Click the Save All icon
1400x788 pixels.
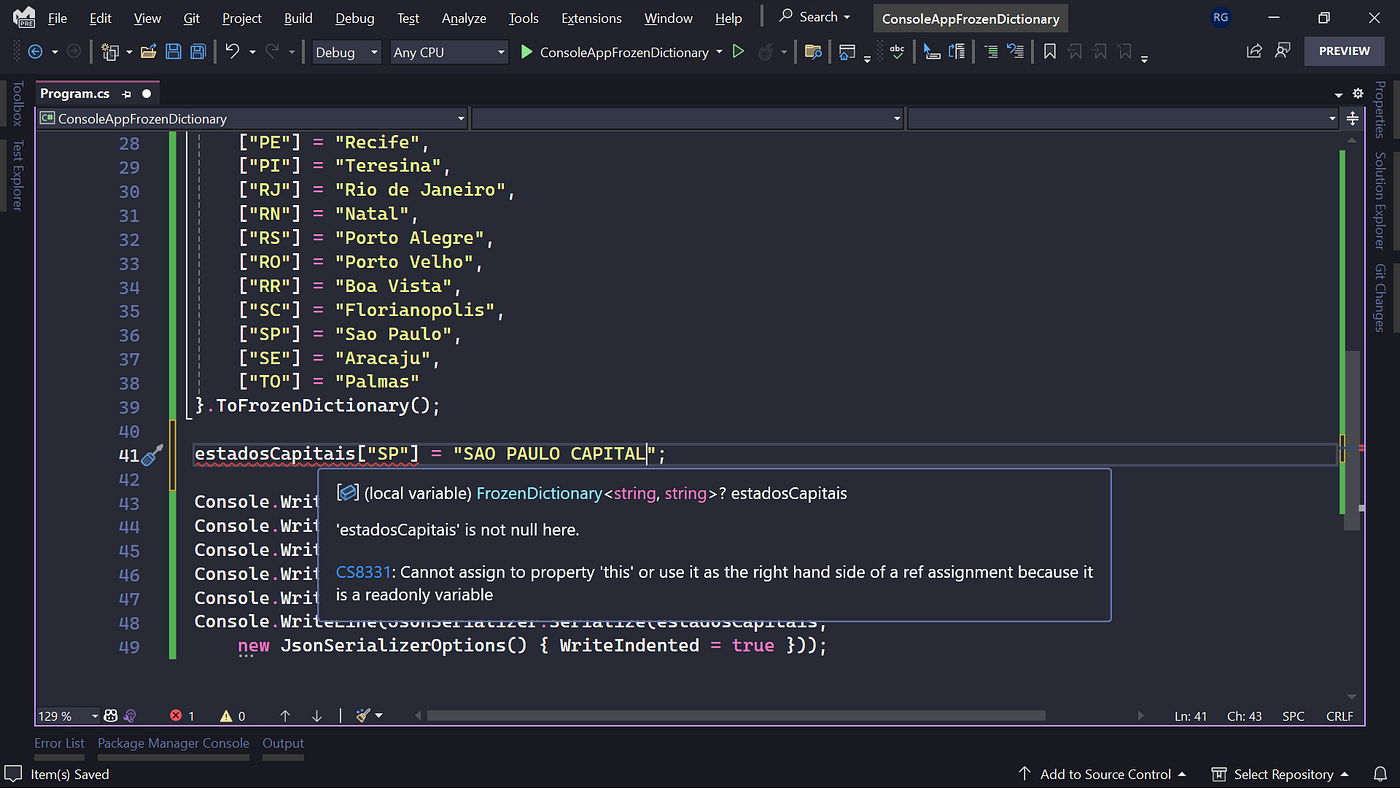click(198, 52)
